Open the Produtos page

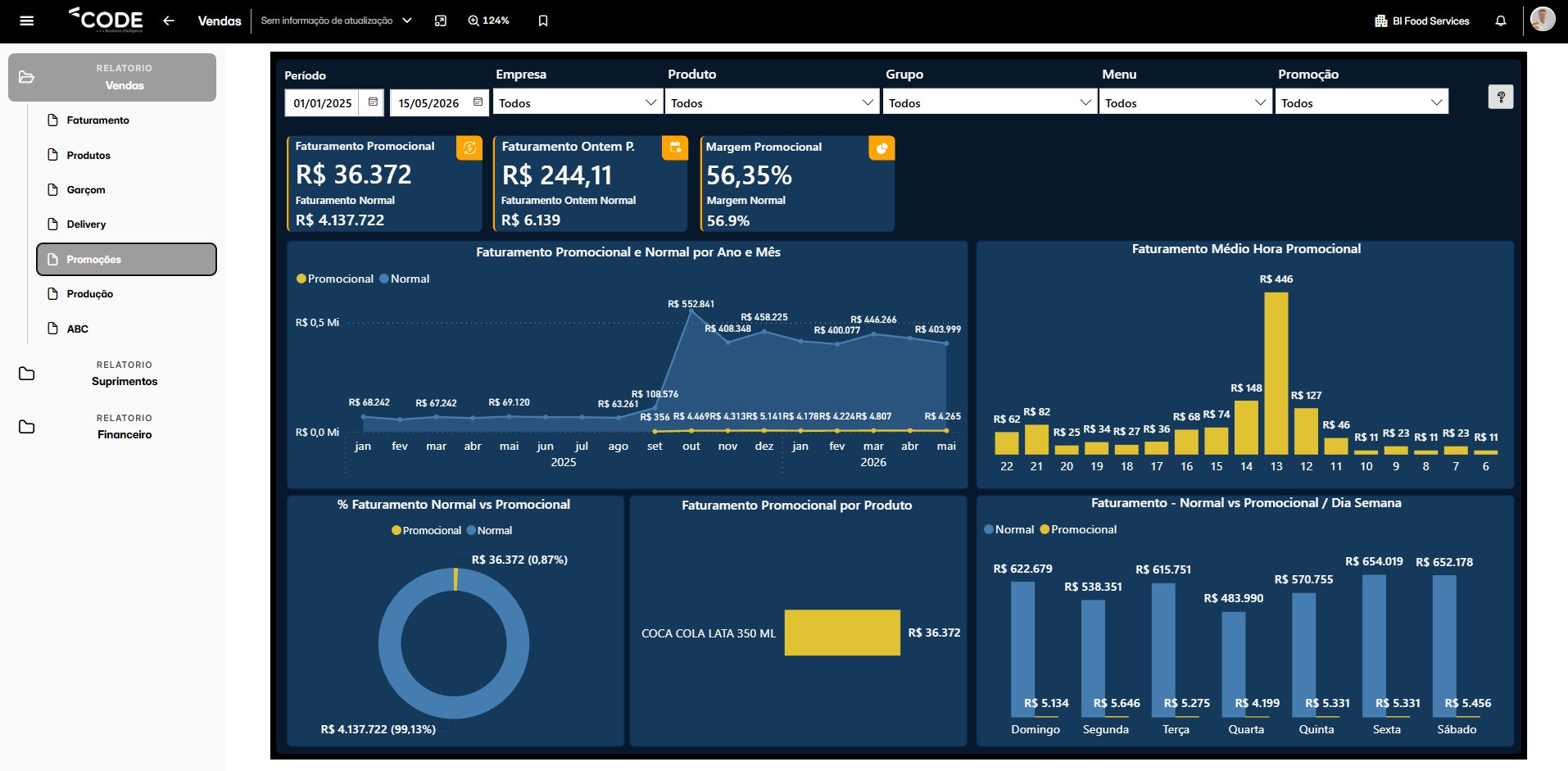click(127, 155)
